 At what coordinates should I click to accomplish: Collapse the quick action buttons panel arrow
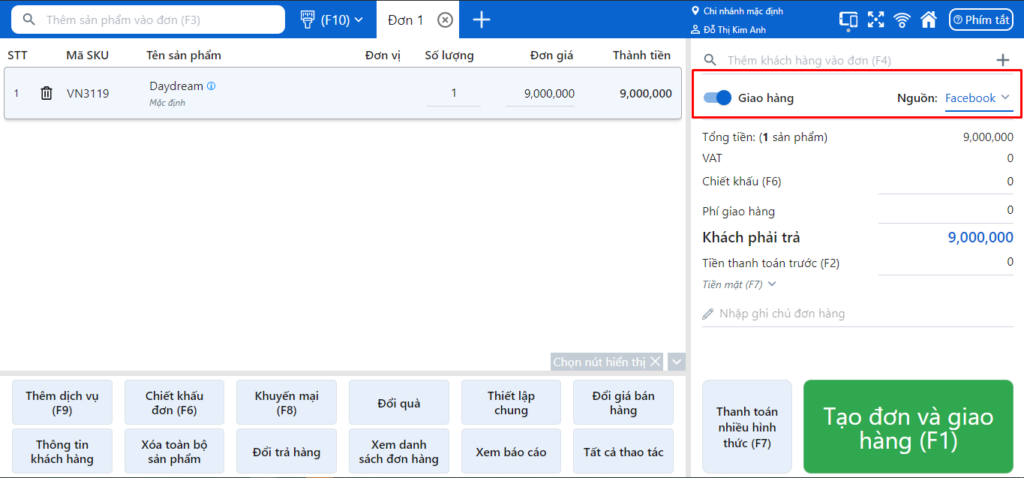[x=677, y=362]
